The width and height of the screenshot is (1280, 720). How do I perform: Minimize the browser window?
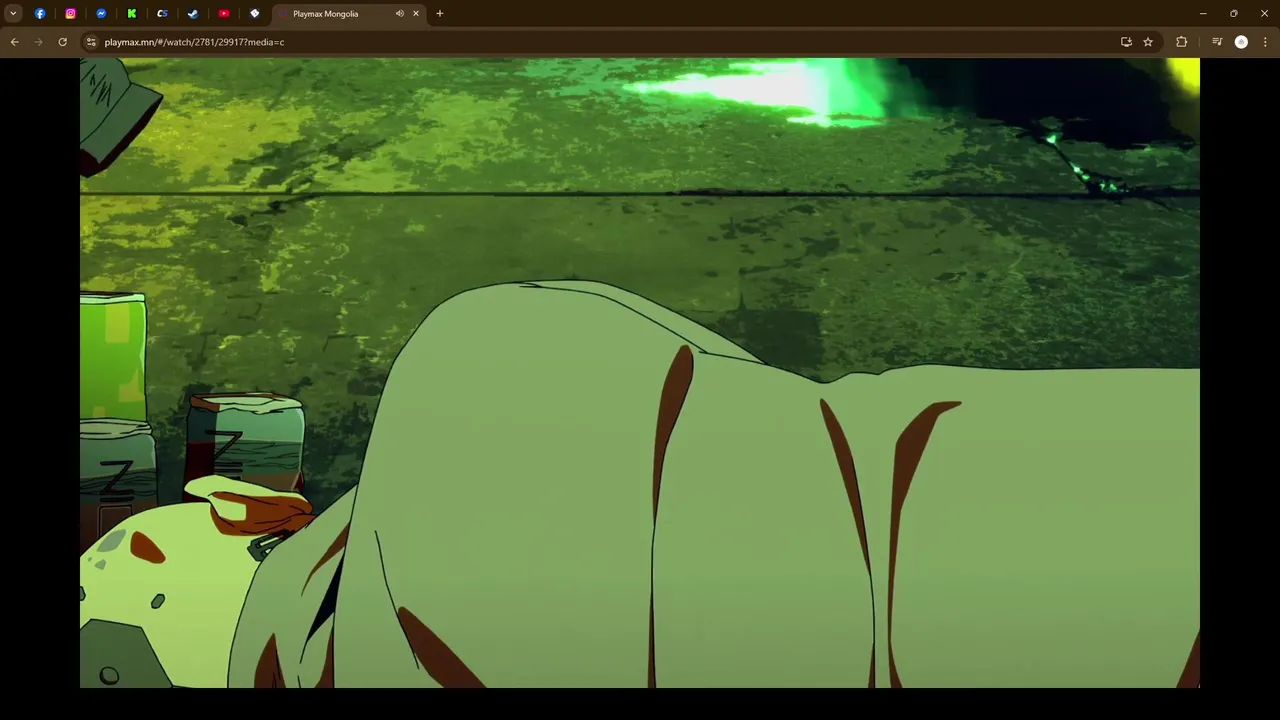(1203, 14)
